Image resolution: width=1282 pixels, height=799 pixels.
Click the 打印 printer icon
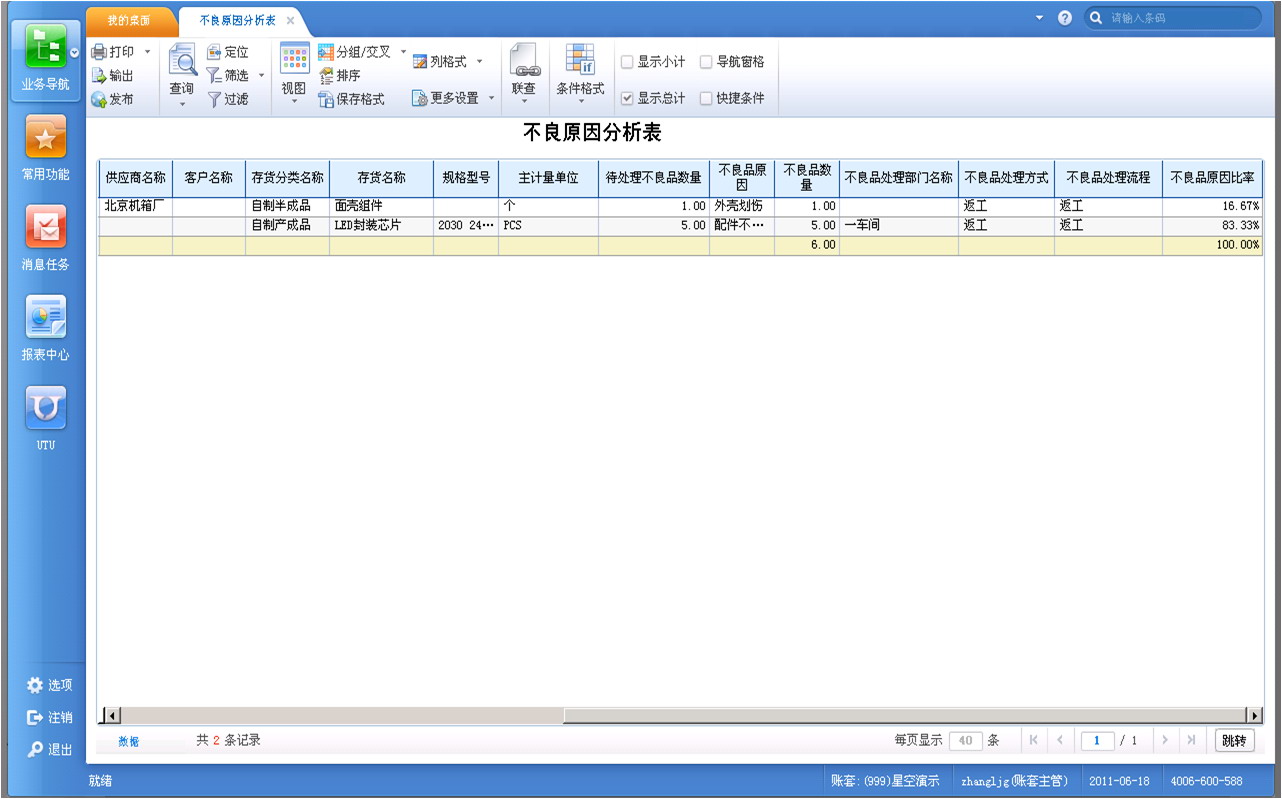tap(99, 52)
